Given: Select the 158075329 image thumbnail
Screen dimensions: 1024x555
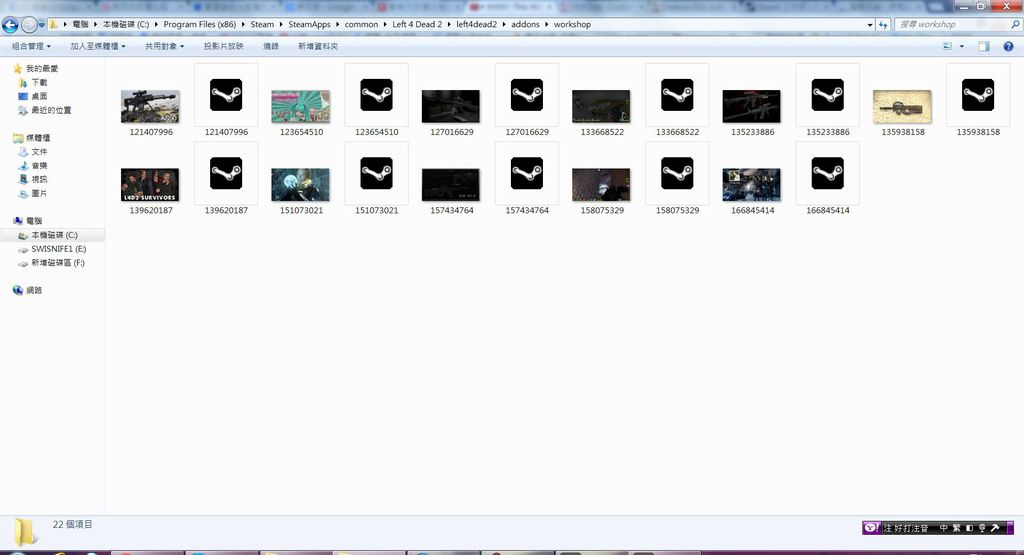Looking at the screenshot, I should 601,185.
